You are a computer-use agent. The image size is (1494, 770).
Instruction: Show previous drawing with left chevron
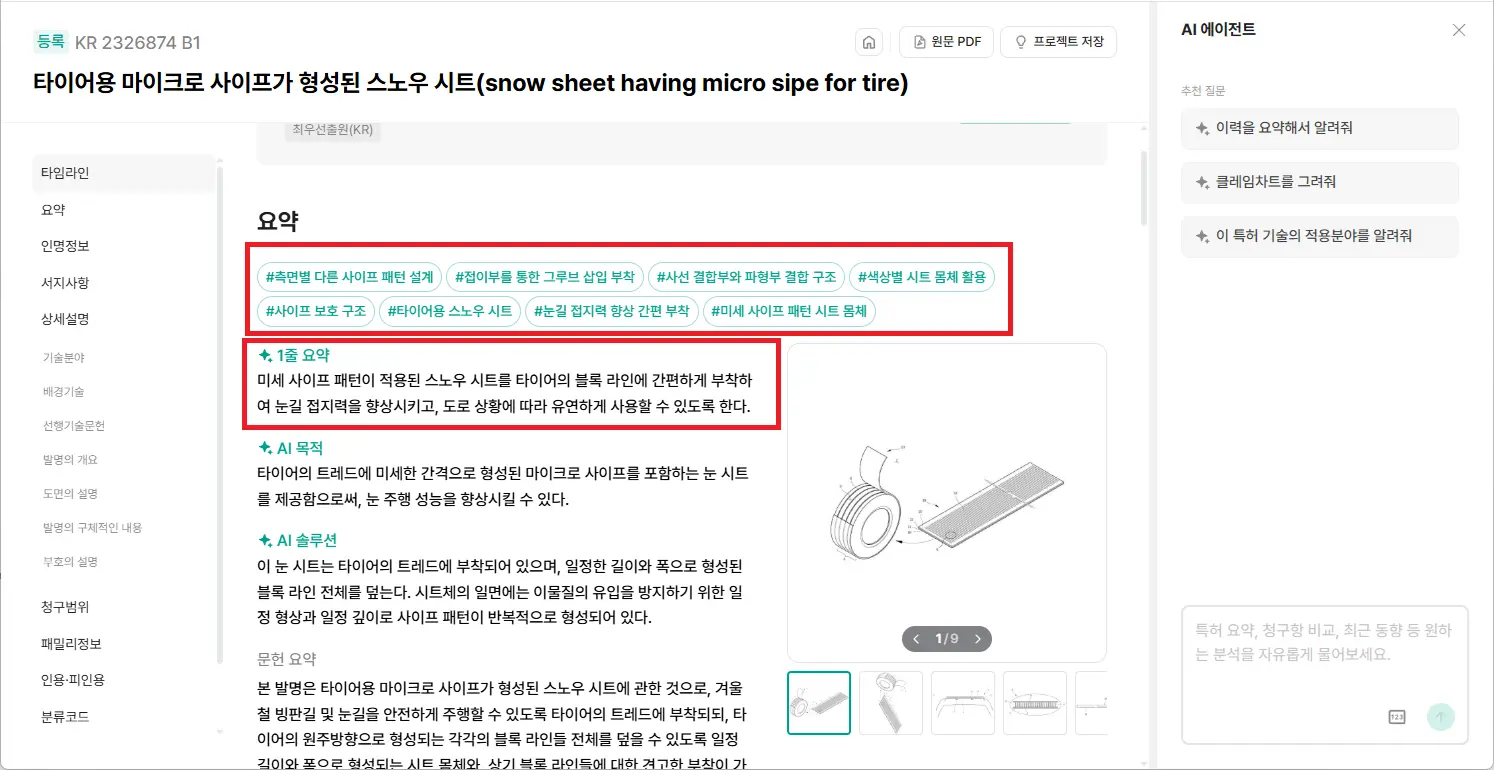[x=916, y=638]
